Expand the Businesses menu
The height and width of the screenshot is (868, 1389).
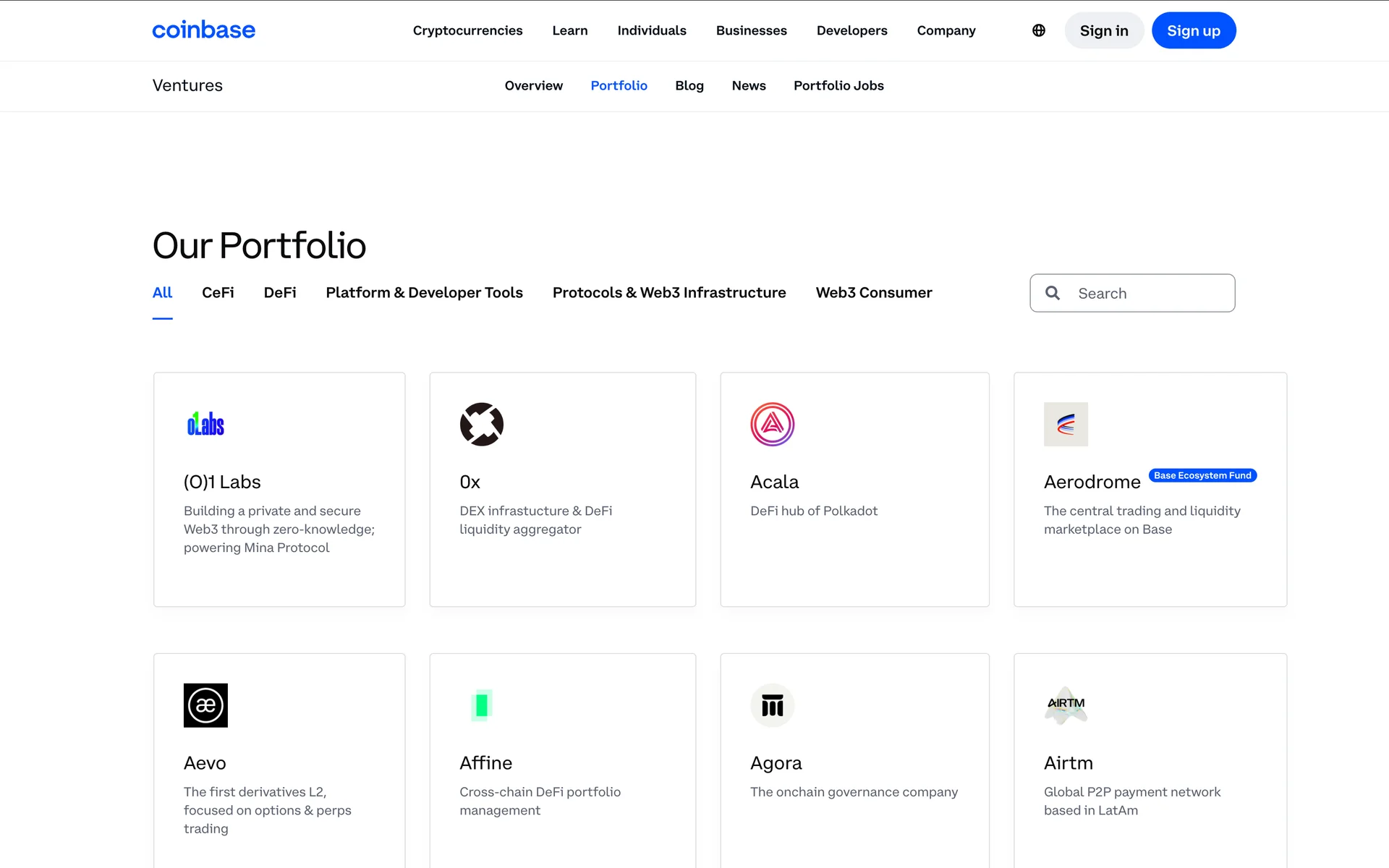point(751,30)
